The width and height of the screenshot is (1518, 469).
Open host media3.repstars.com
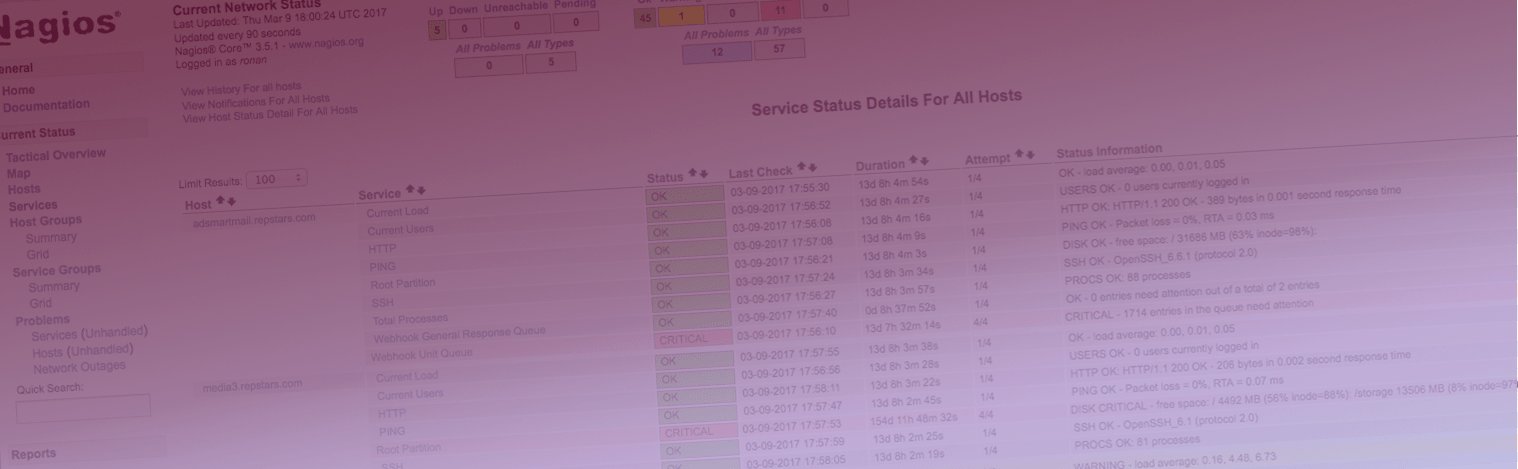click(252, 385)
